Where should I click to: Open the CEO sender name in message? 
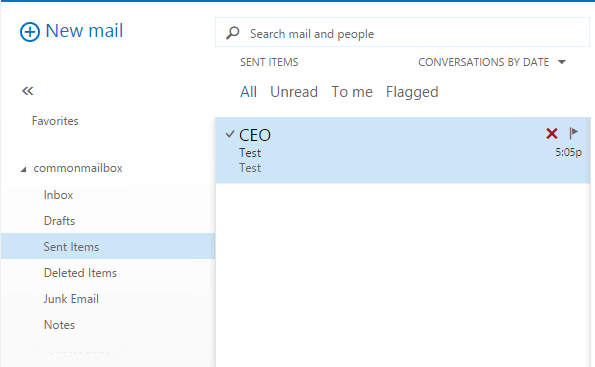[x=255, y=135]
